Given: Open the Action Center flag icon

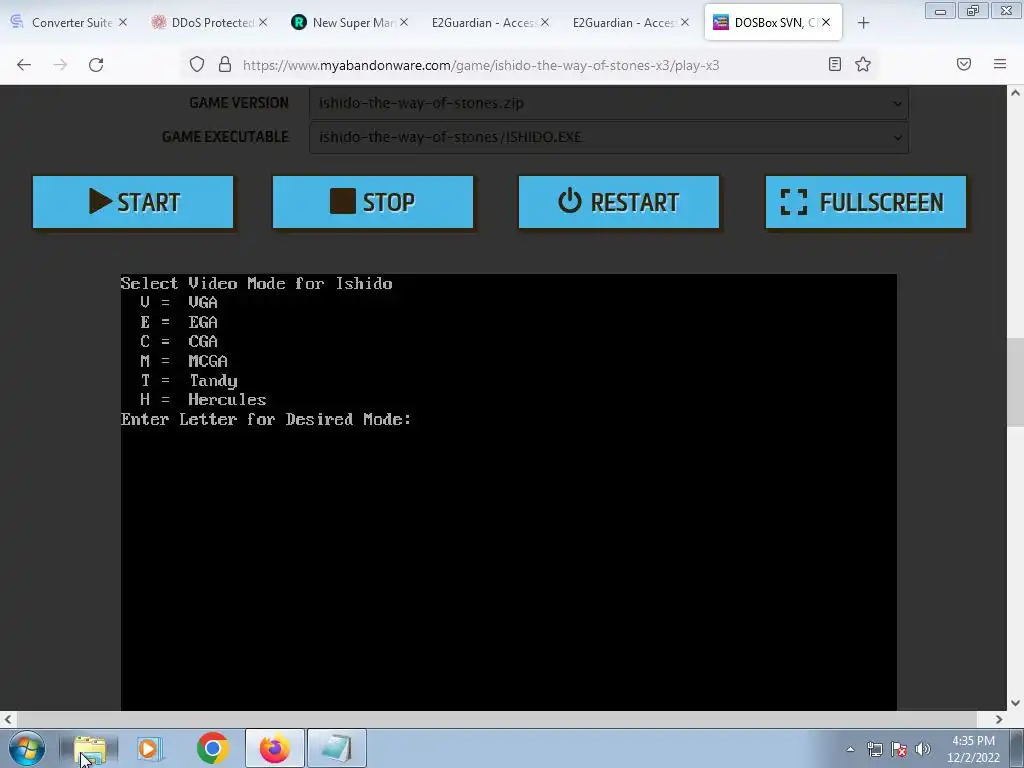Looking at the screenshot, I should pos(899,750).
